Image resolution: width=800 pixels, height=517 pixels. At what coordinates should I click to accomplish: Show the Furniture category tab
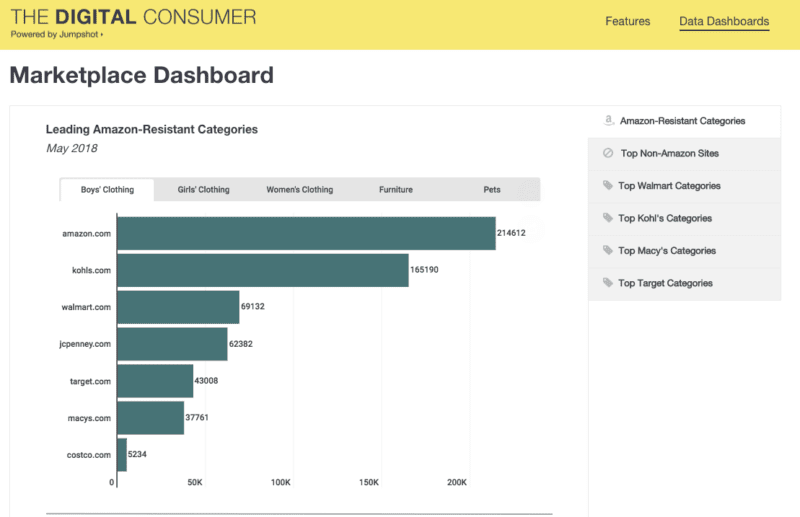point(395,189)
